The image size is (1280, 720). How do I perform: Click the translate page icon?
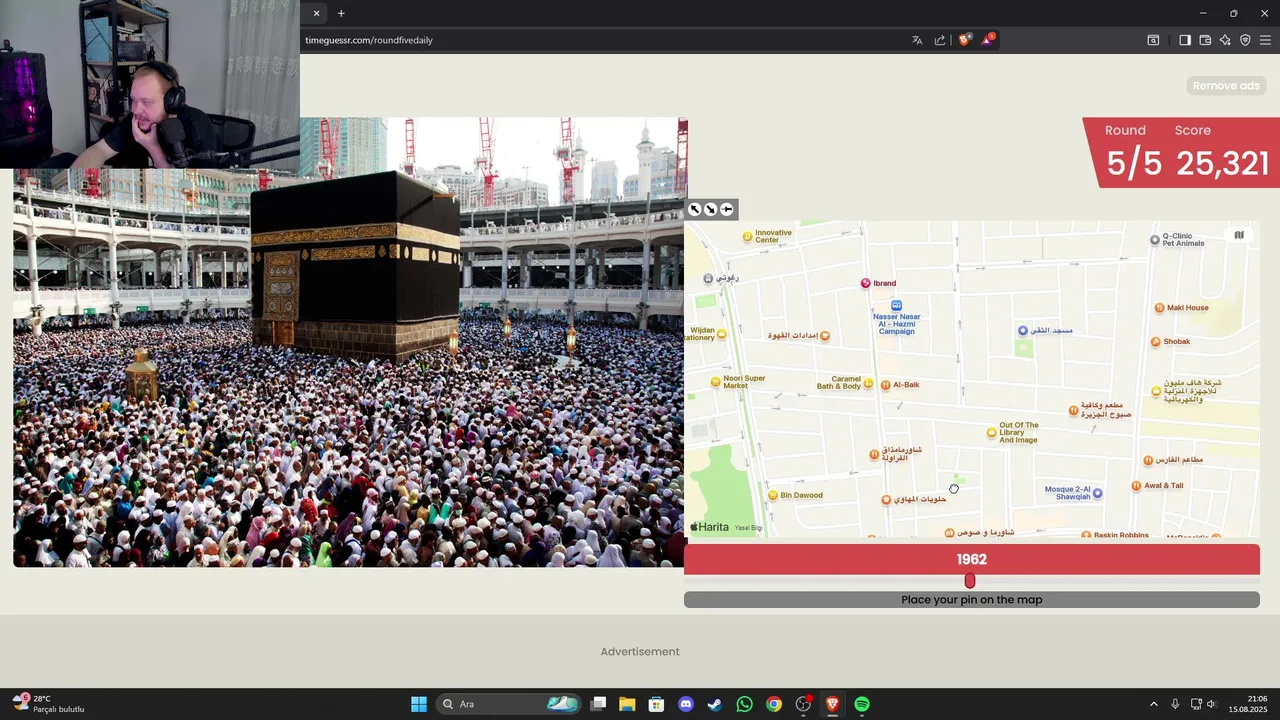click(x=917, y=40)
